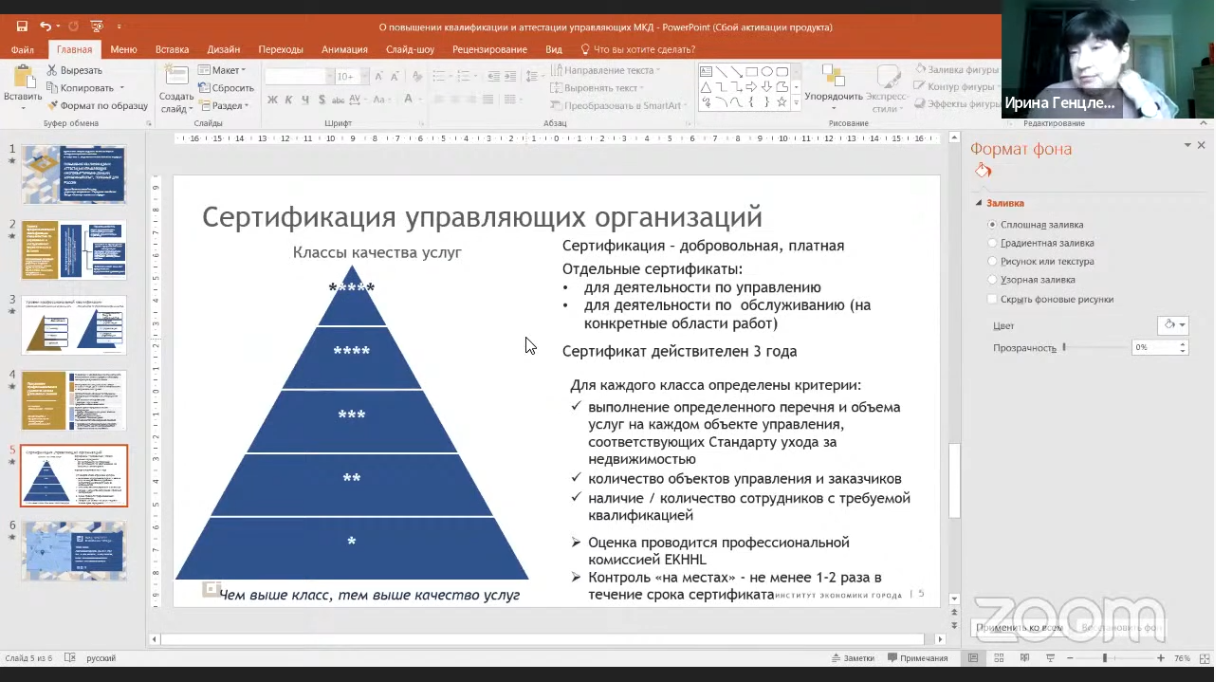Viewport: 1216px width, 682px height.
Task: Select slide 1 thumbnail
Action: pyautogui.click(x=74, y=174)
